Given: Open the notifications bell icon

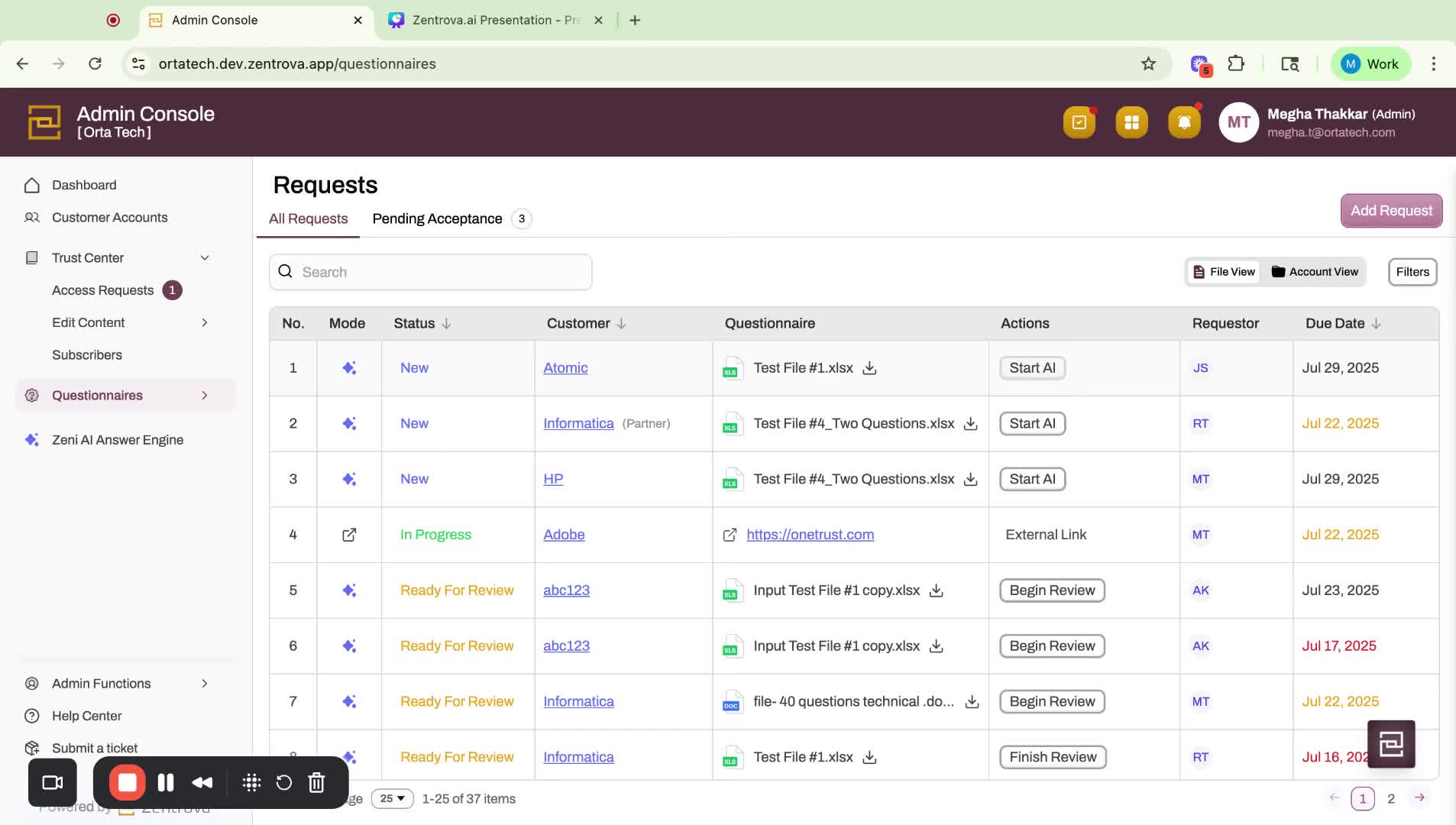Looking at the screenshot, I should click(1184, 122).
